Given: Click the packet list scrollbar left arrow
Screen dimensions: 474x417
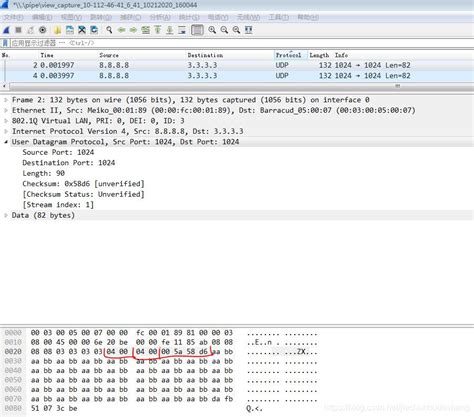Looking at the screenshot, I should coord(4,86).
